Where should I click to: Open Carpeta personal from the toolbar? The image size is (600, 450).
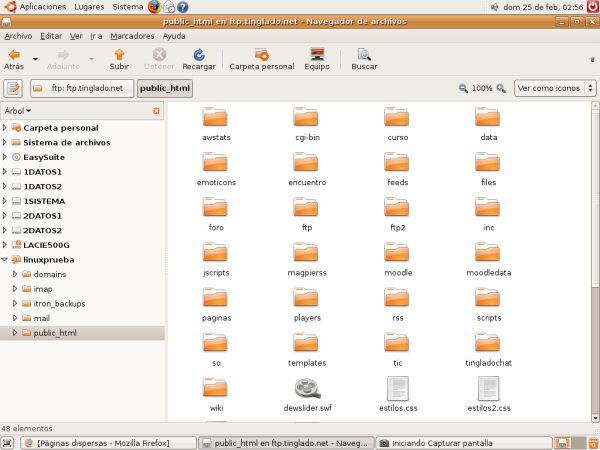(x=262, y=59)
